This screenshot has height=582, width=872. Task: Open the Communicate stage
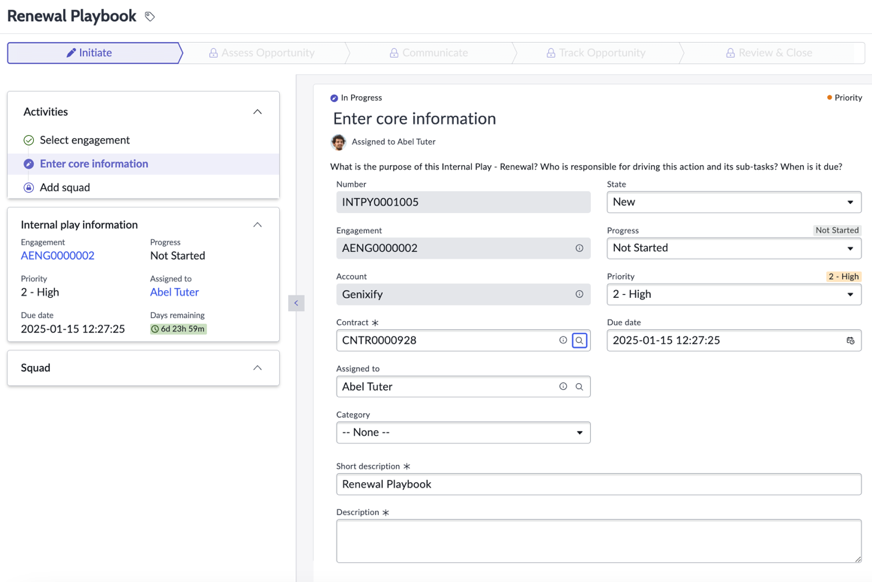pyautogui.click(x=429, y=53)
